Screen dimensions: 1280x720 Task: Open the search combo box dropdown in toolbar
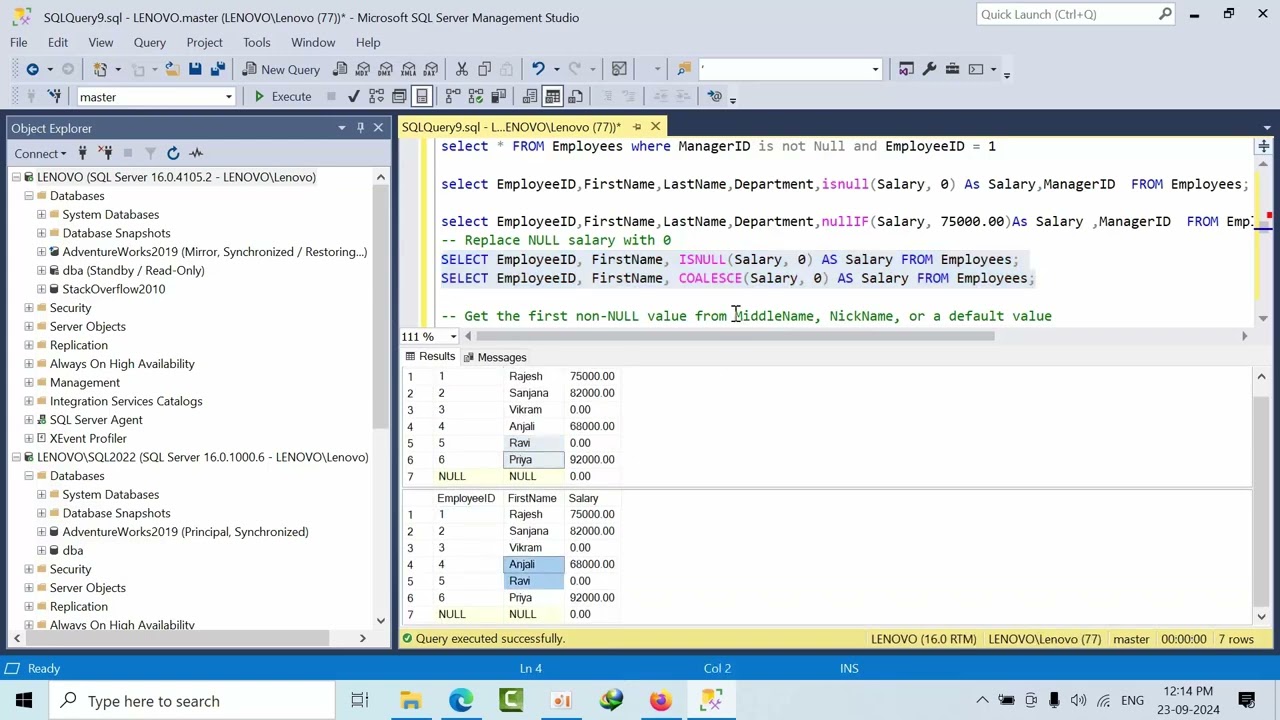click(x=875, y=69)
